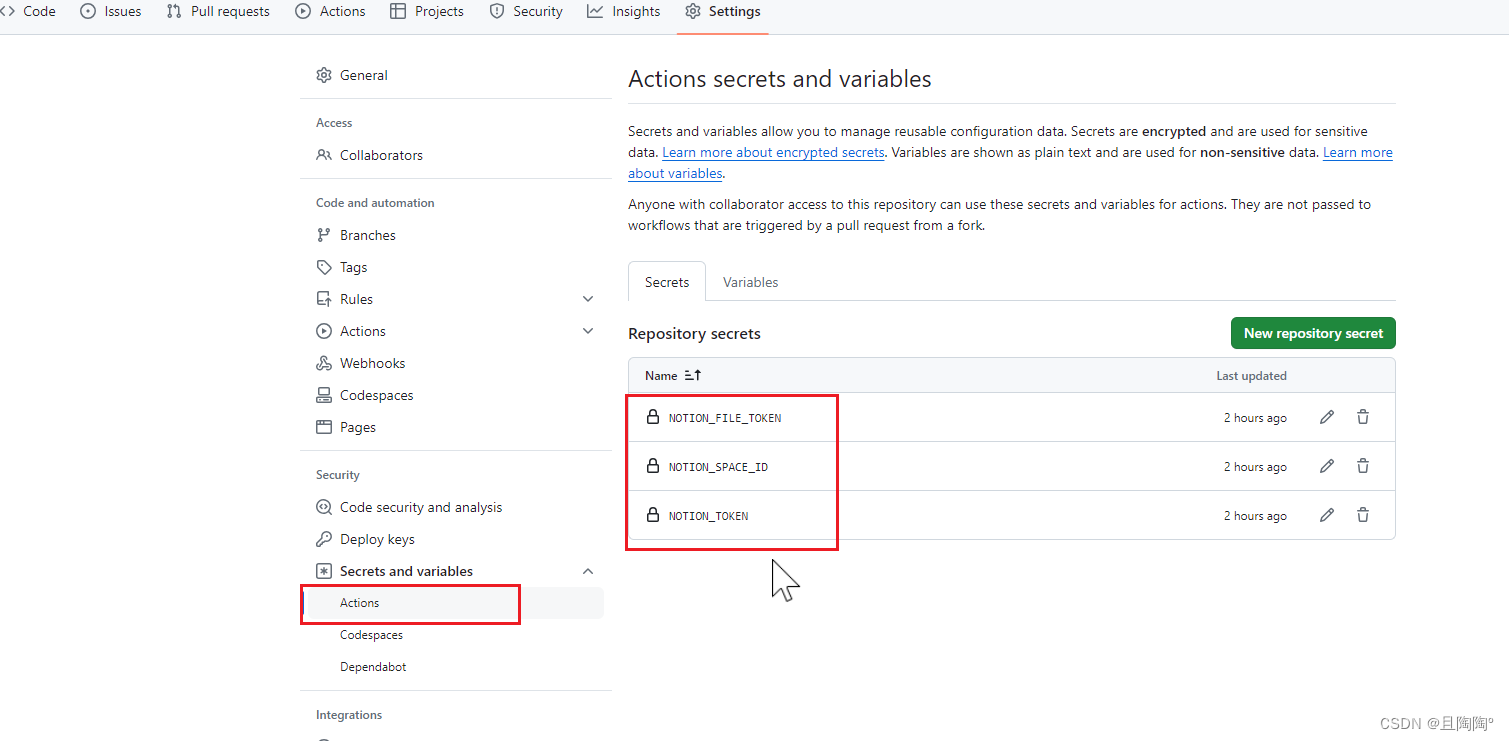Edit the NOTION_TOKEN secret
This screenshot has width=1509, height=741.
[1327, 515]
